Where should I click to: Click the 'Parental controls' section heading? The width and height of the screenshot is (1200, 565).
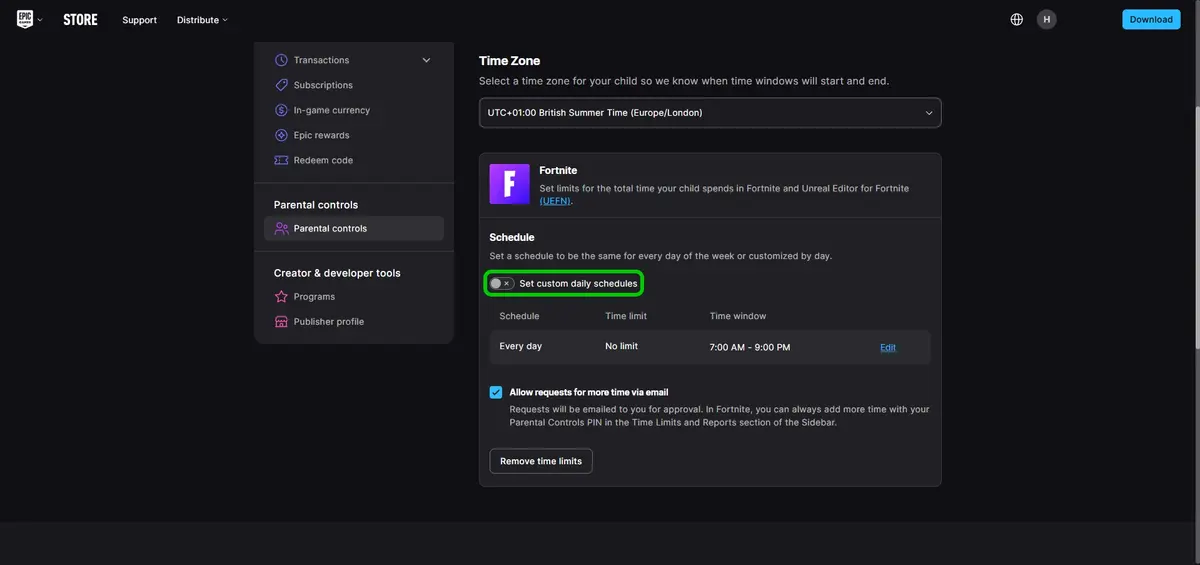pyautogui.click(x=316, y=205)
